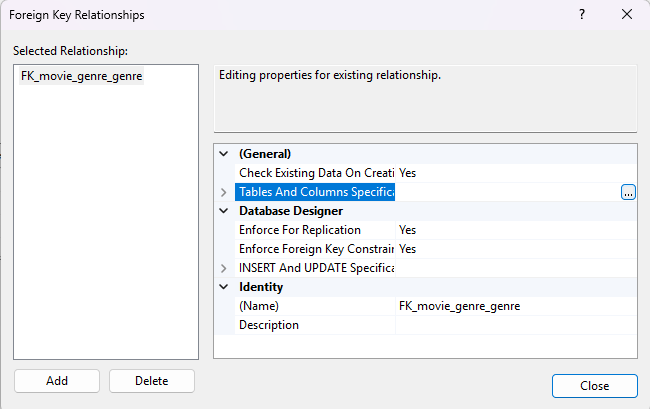Select the INSERT And UPDATE Specification row label
The width and height of the screenshot is (650, 409).
coord(315,268)
